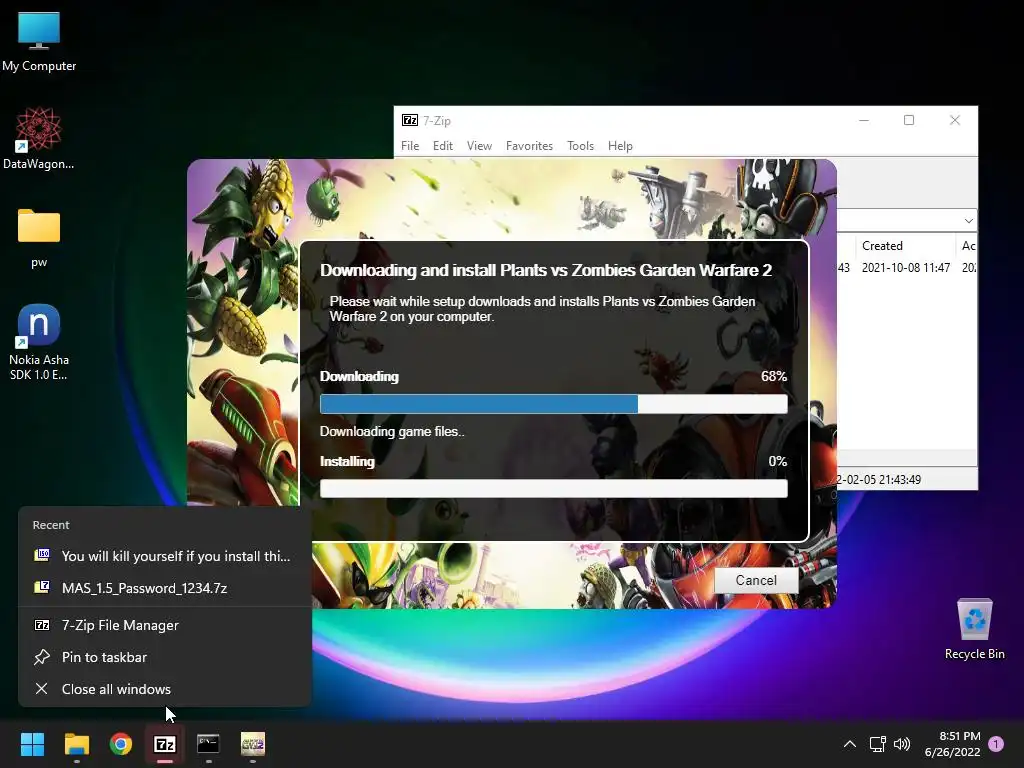Image resolution: width=1024 pixels, height=768 pixels.
Task: Open the Tools menu in 7-Zip
Action: point(581,146)
